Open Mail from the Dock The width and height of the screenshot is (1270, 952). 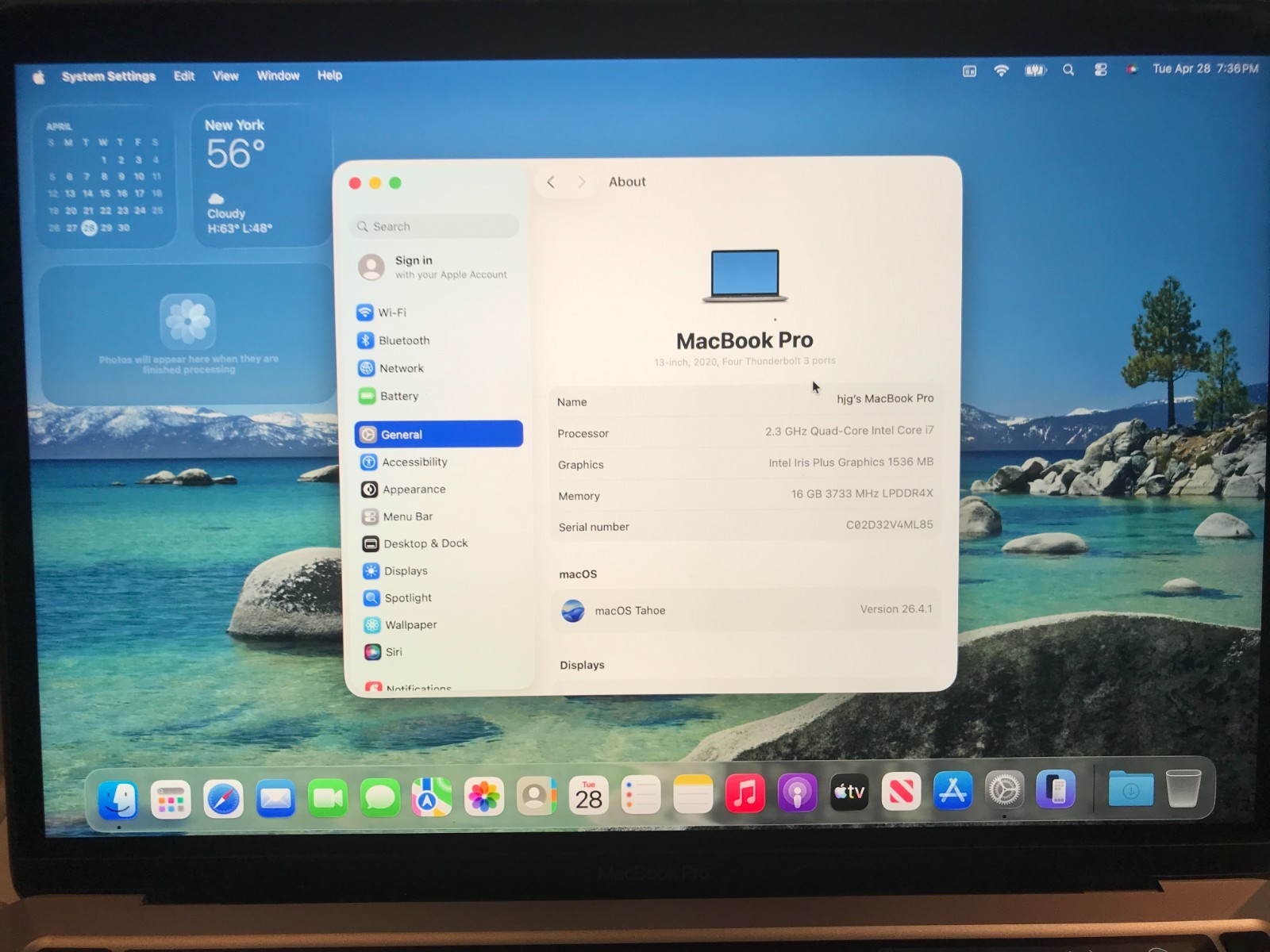pos(275,799)
